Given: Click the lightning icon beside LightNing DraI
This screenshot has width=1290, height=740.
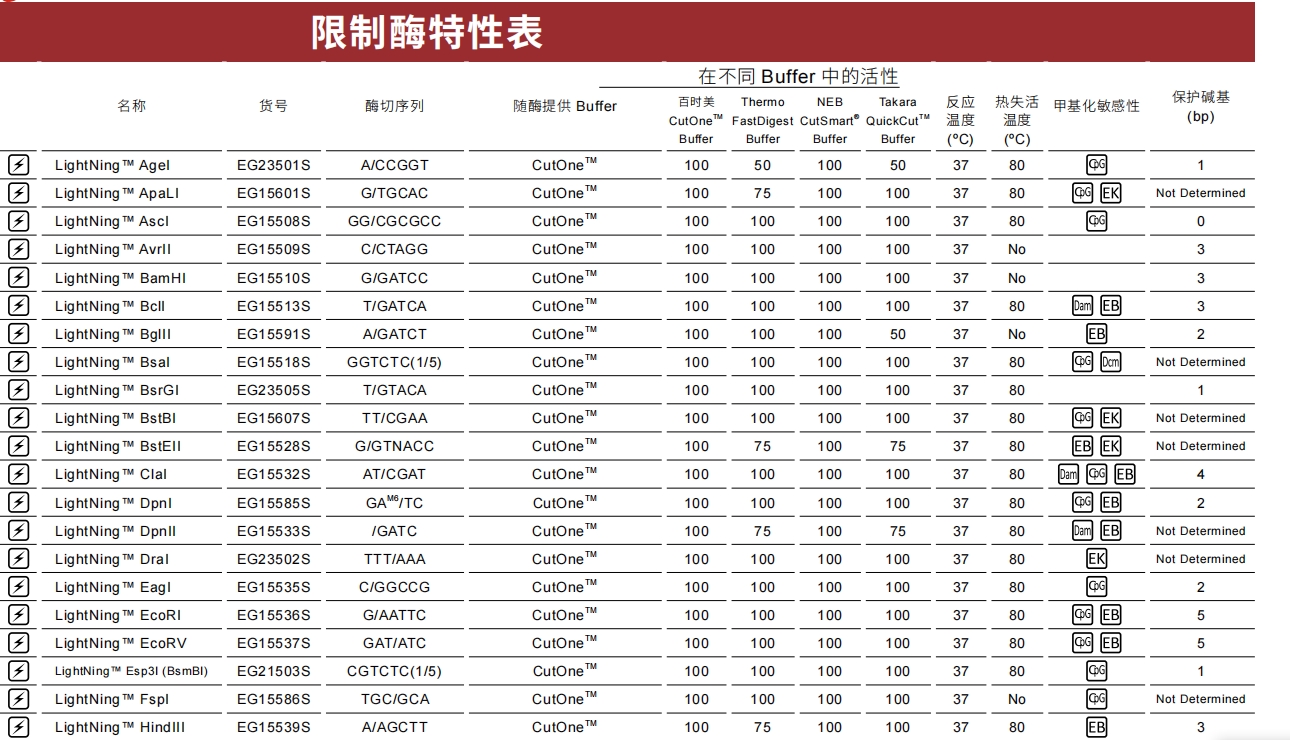Looking at the screenshot, I should pyautogui.click(x=18, y=559).
